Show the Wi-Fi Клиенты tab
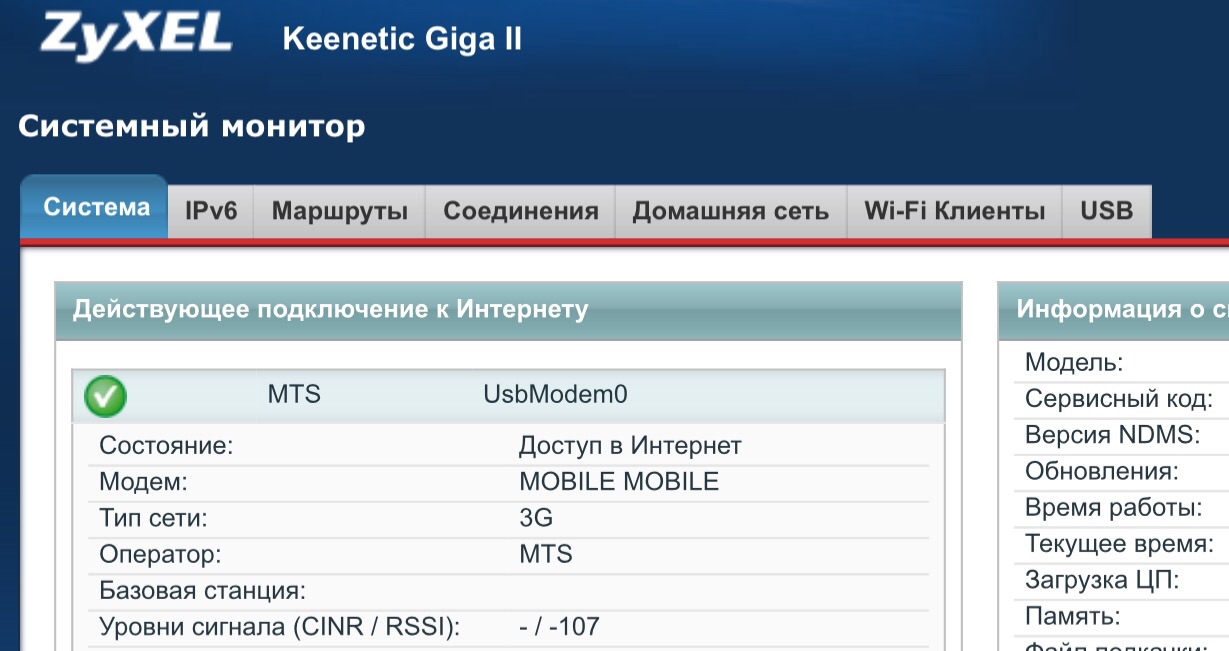 (x=954, y=211)
